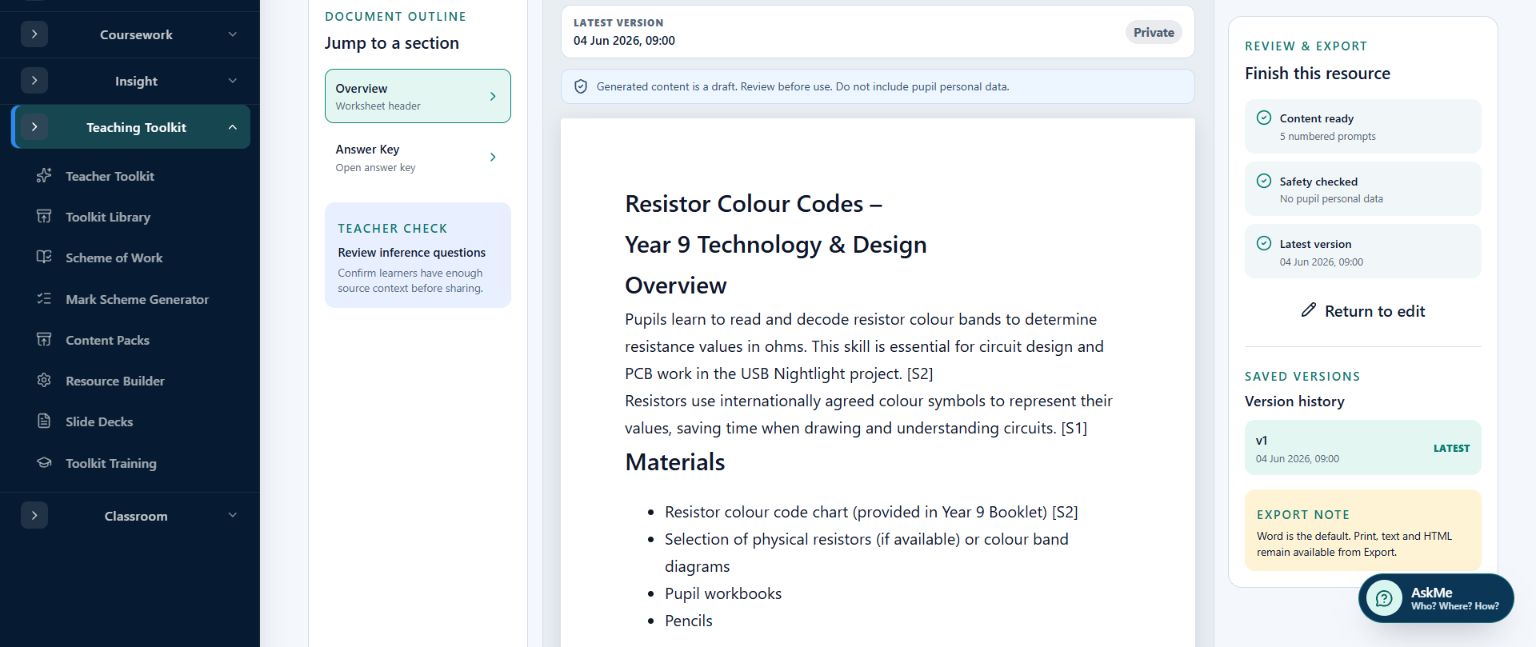The image size is (1536, 647).
Task: Click the Year 9 Technology & Design subtitle
Action: point(776,245)
